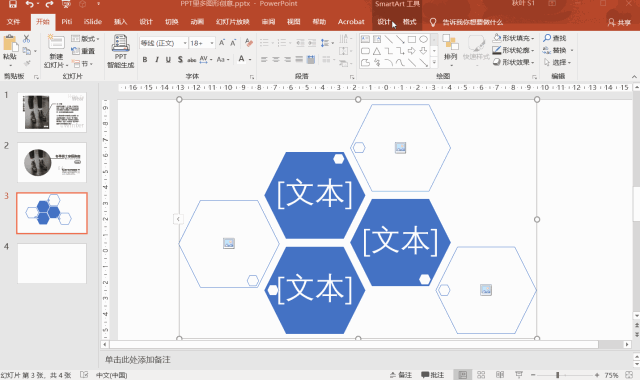
Task: Click picture placeholder in left hexagon
Action: (x=229, y=243)
